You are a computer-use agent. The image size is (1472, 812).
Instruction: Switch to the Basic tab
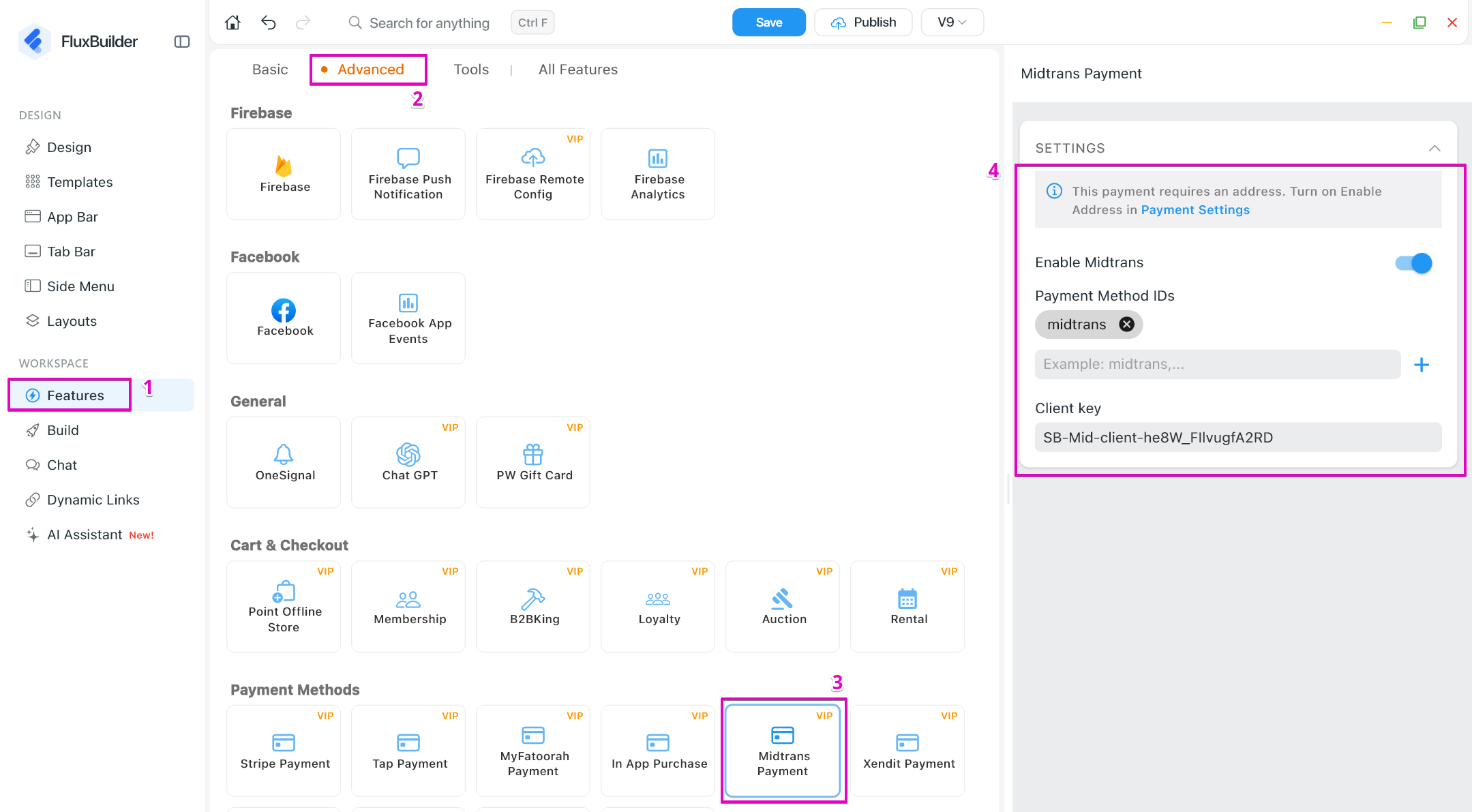[270, 70]
